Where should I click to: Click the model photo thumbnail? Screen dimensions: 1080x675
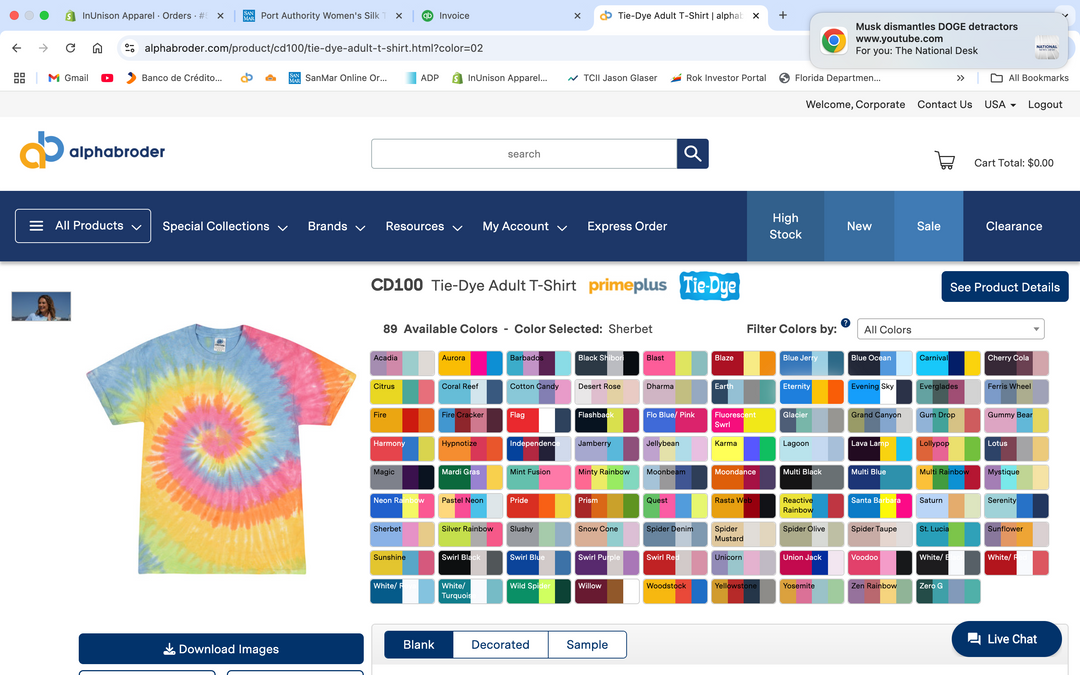pyautogui.click(x=41, y=307)
